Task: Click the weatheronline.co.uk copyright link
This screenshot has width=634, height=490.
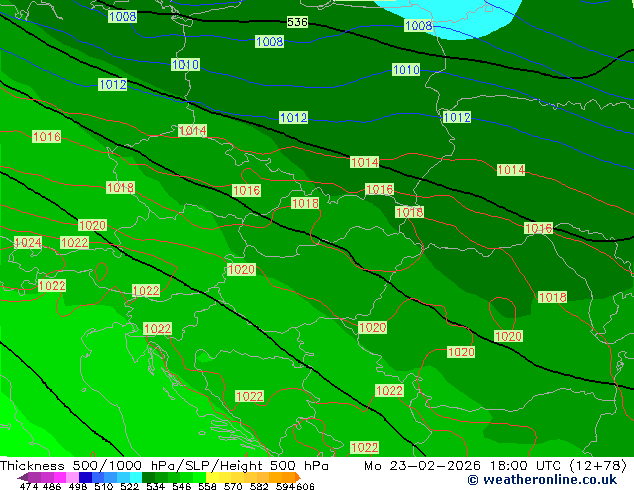Action: tap(542, 480)
